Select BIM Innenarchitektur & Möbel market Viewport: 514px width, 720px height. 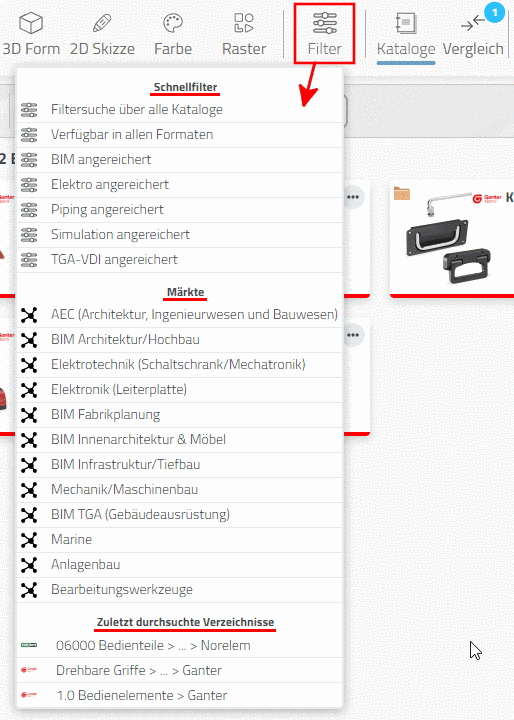point(180,440)
